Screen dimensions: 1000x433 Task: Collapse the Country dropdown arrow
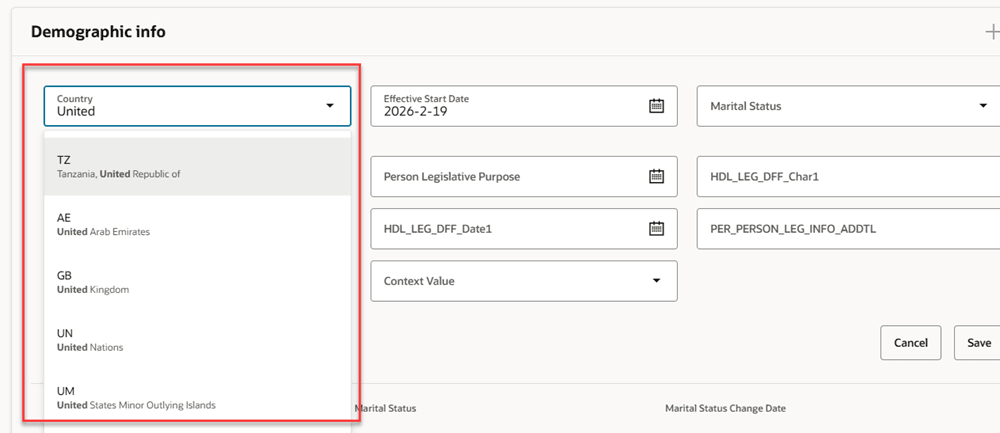click(x=330, y=106)
